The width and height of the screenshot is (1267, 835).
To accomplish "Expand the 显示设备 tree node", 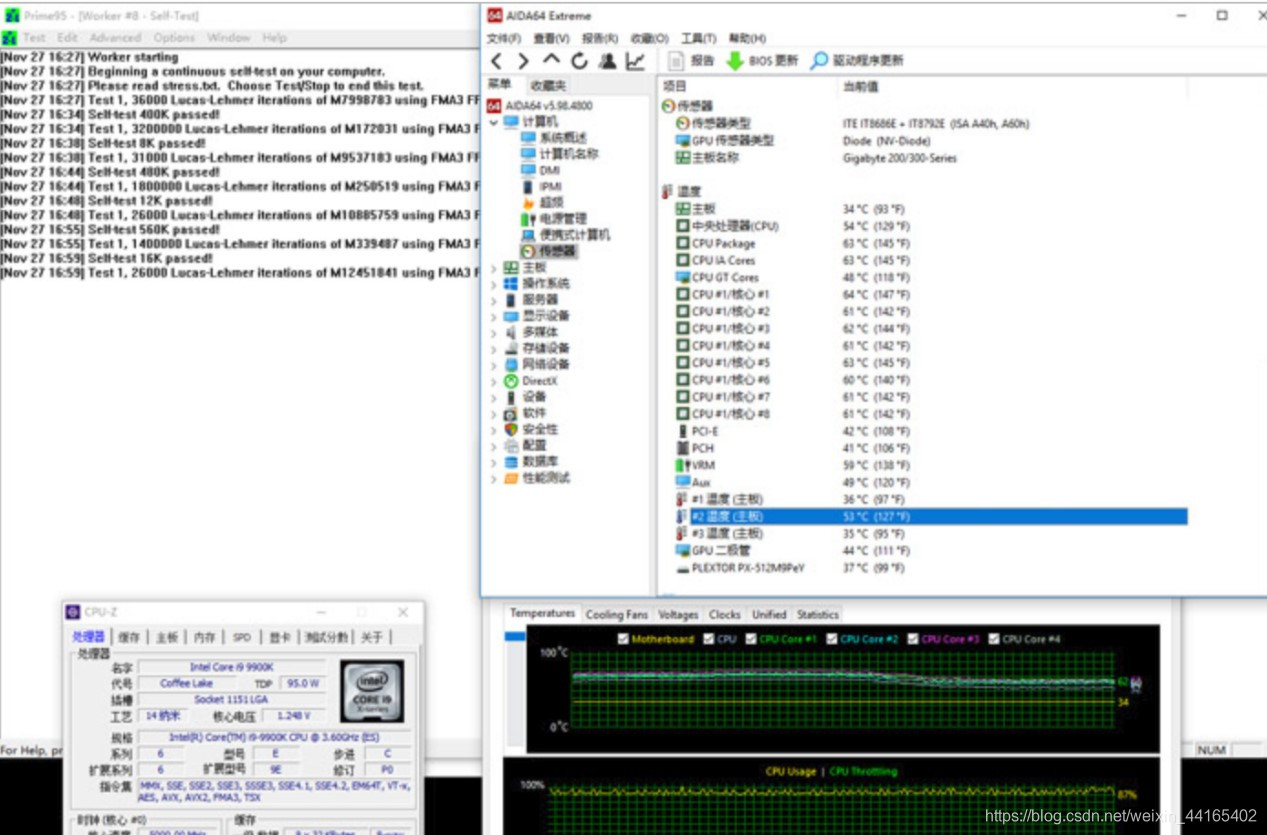I will (x=493, y=316).
